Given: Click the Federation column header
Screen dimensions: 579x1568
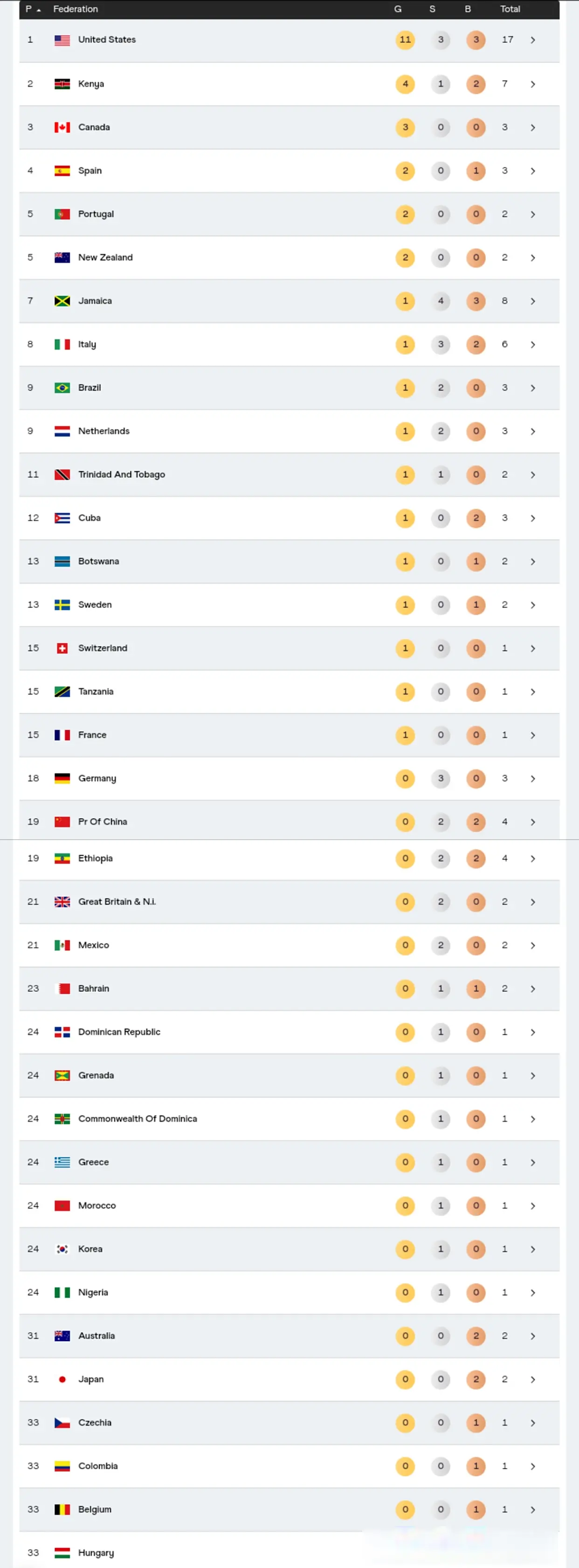Looking at the screenshot, I should (x=76, y=9).
